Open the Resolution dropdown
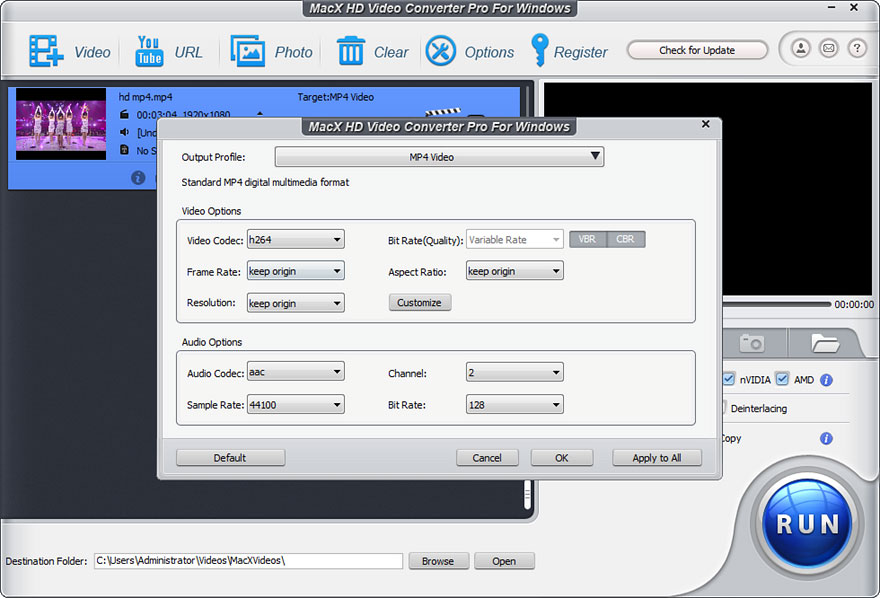This screenshot has height=598, width=880. point(295,303)
